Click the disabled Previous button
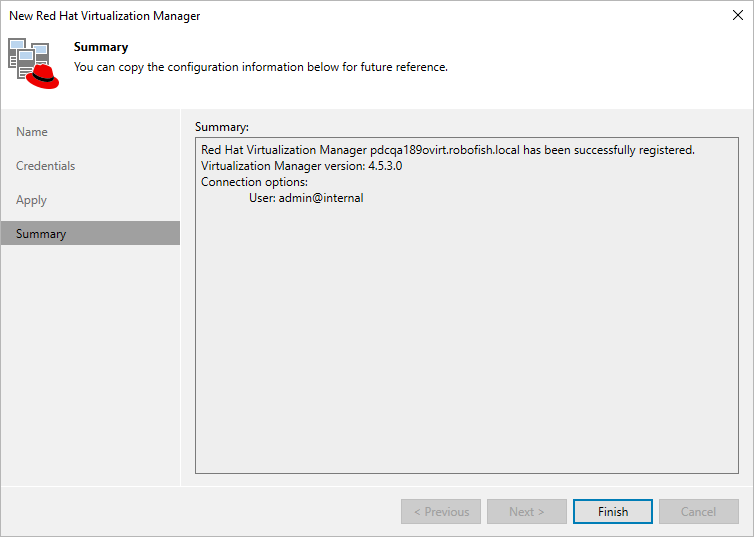This screenshot has height=537, width=754. [441, 512]
